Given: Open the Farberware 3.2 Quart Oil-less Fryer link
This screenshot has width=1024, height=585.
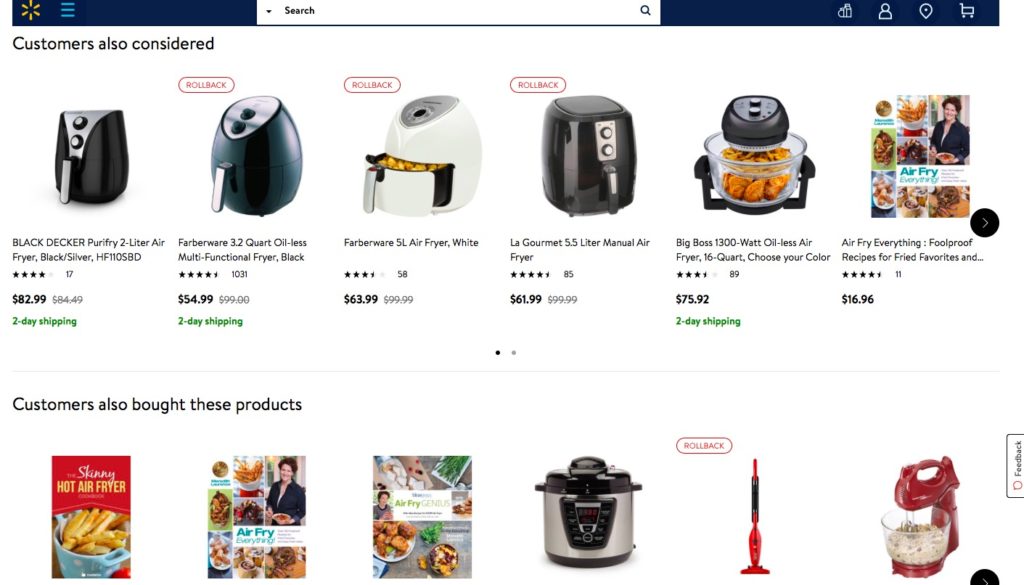Looking at the screenshot, I should 242,249.
